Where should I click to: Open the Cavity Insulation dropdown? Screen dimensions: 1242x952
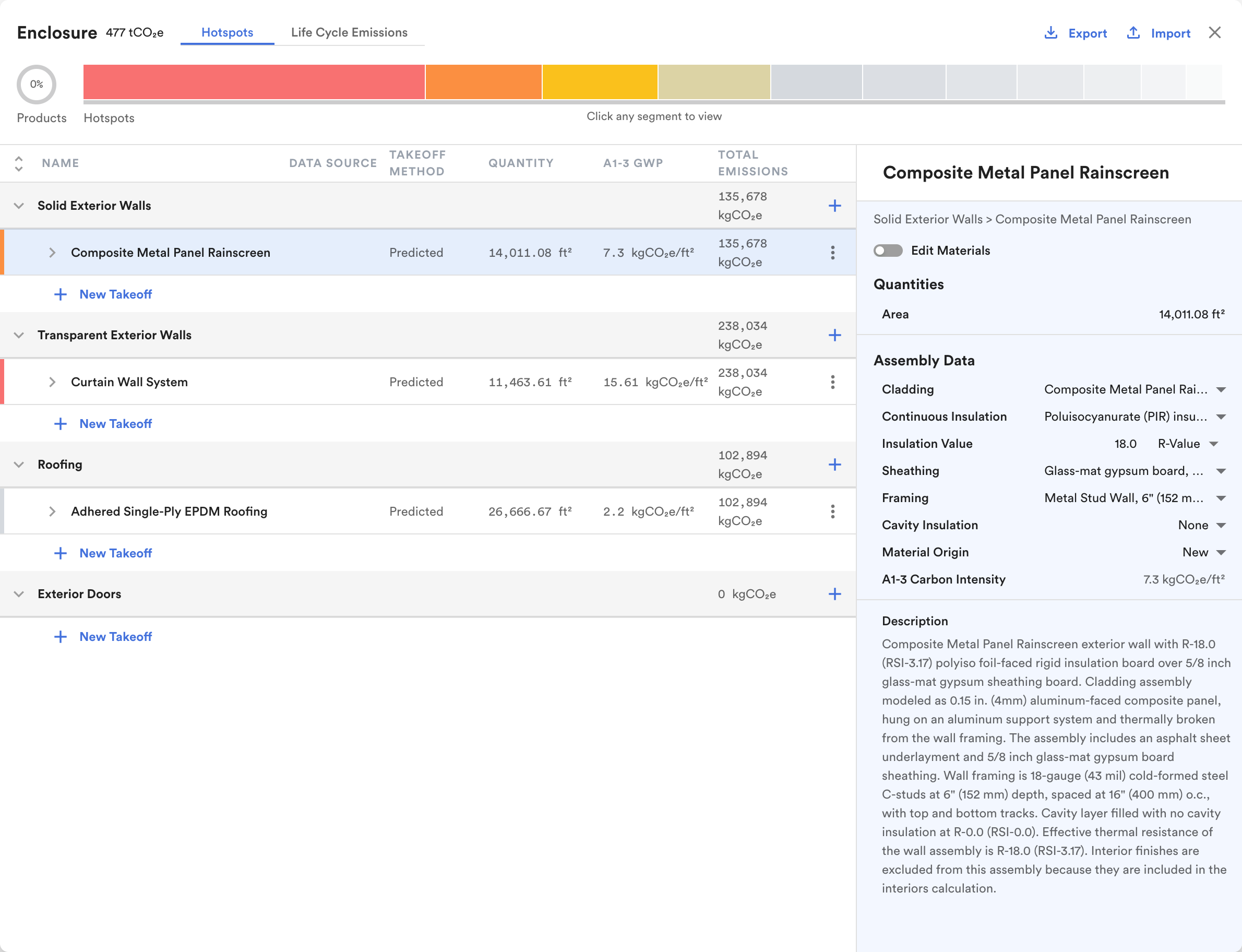point(1202,525)
